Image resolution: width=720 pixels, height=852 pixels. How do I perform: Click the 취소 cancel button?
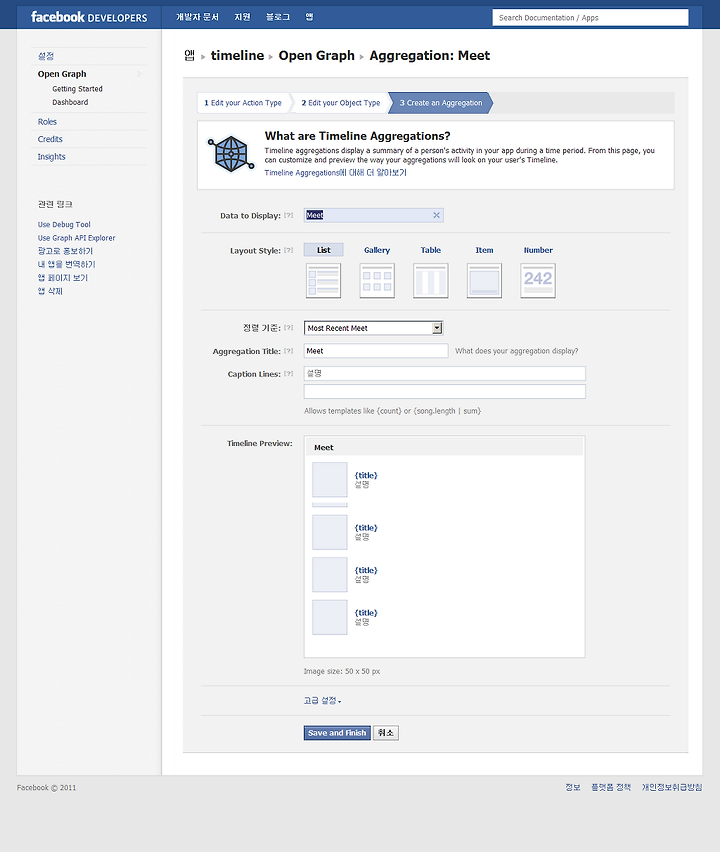[x=386, y=733]
